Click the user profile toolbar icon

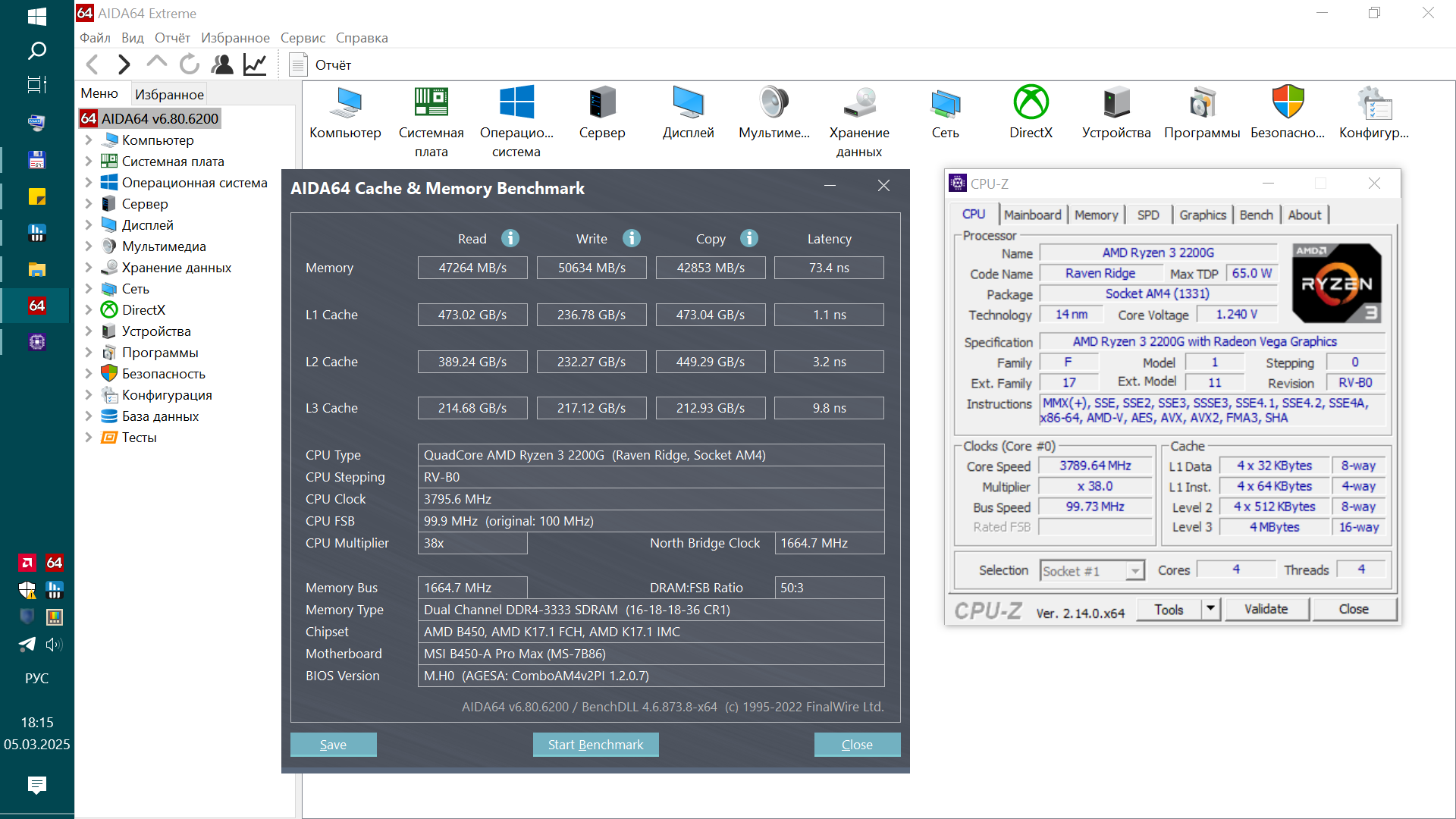222,64
